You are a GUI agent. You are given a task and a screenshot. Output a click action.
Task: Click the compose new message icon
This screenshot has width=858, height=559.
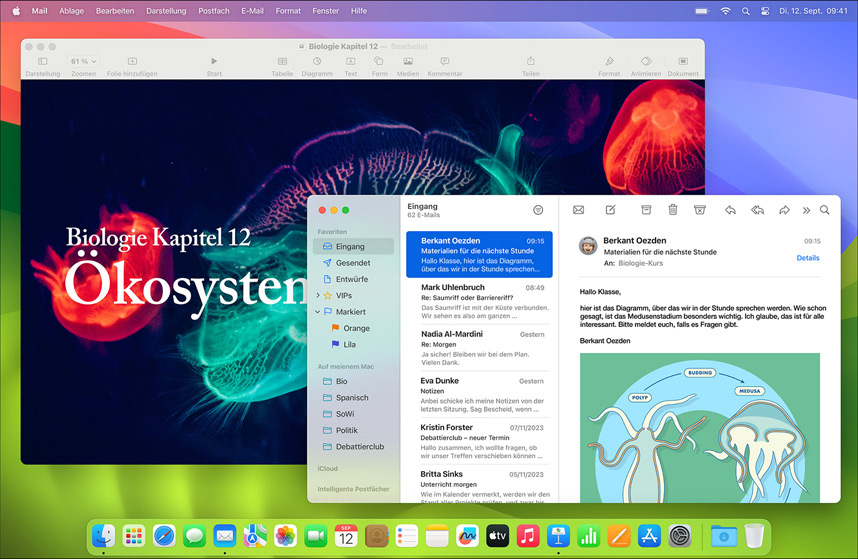click(x=610, y=210)
